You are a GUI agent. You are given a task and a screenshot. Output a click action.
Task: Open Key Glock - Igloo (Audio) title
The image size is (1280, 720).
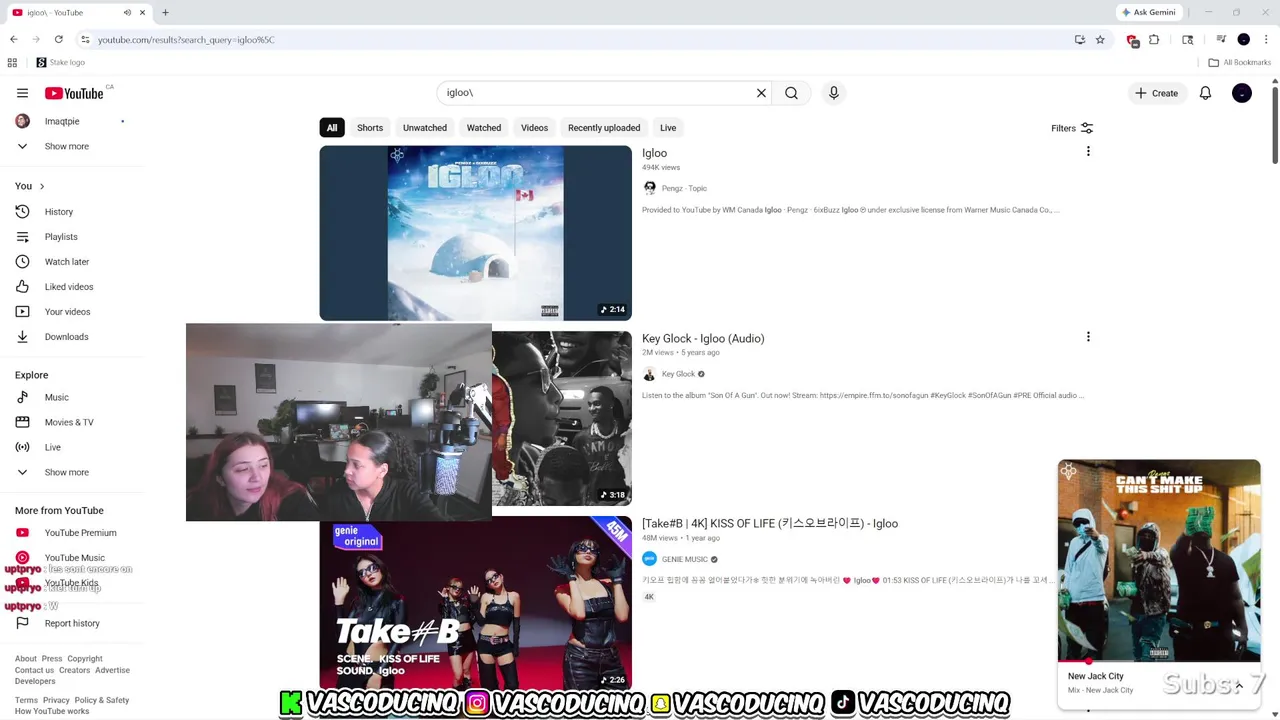tap(703, 338)
